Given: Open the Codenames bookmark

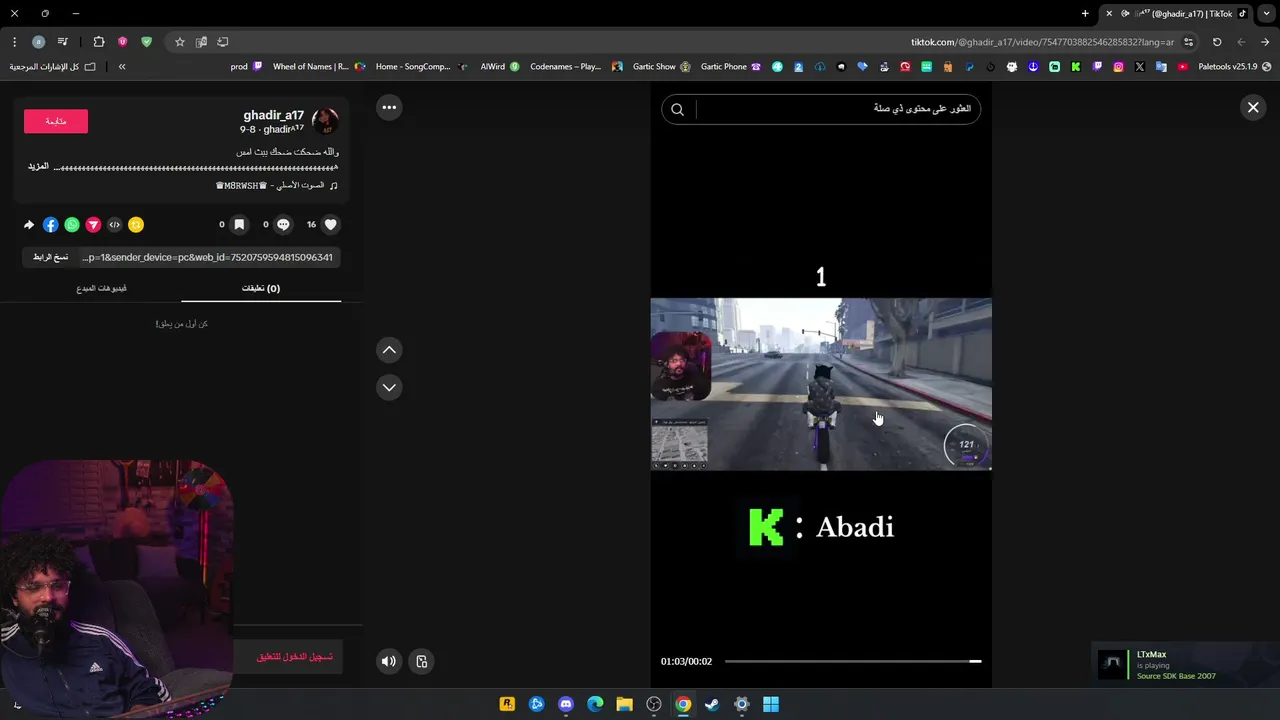Looking at the screenshot, I should pyautogui.click(x=577, y=67).
